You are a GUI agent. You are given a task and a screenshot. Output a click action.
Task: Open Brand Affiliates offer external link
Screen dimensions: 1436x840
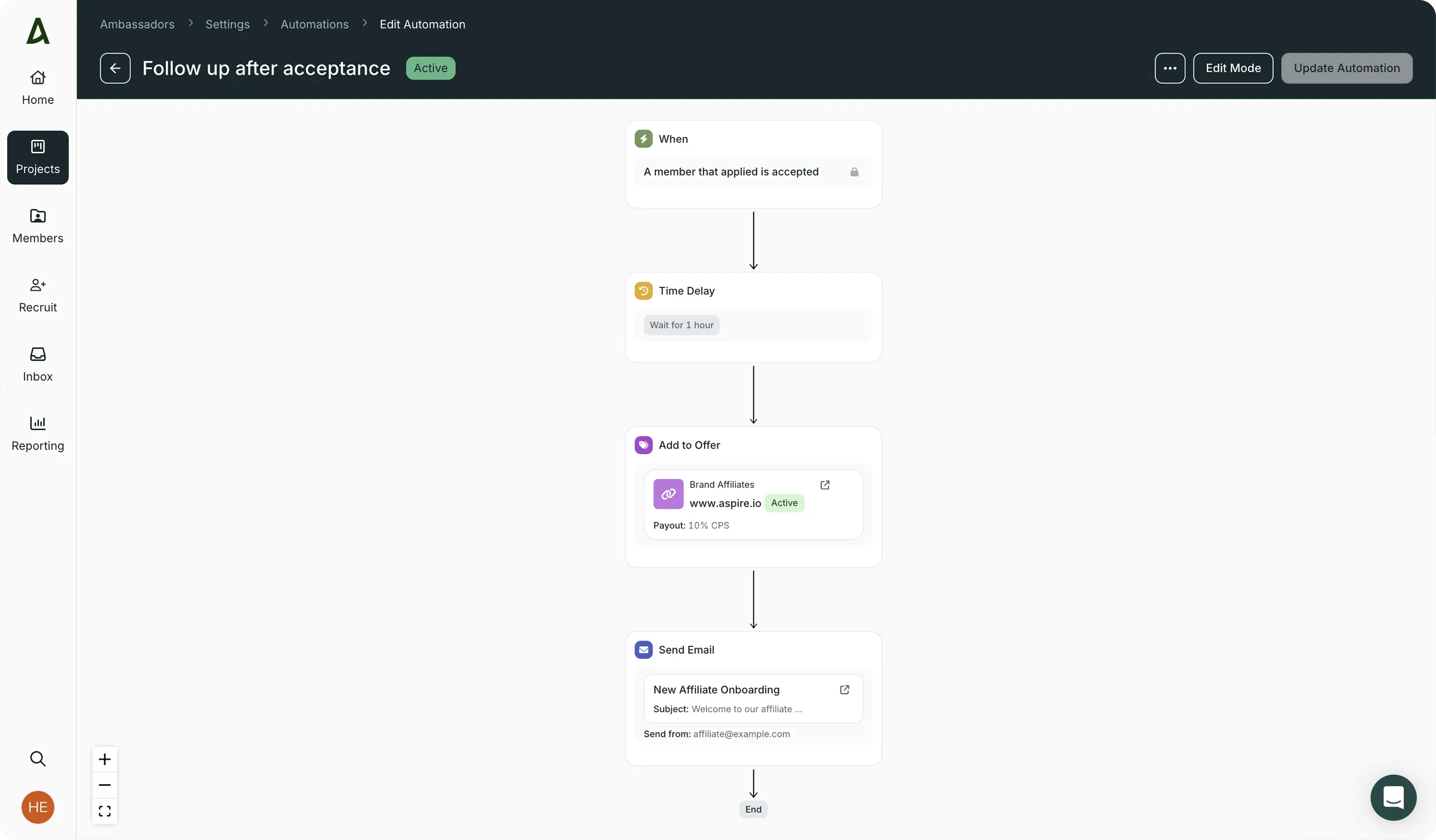tap(825, 484)
